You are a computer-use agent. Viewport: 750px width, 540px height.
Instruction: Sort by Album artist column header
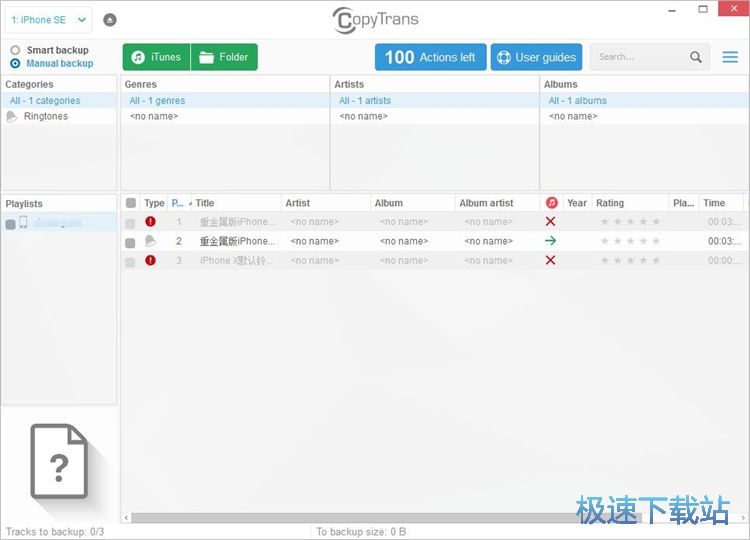coord(497,203)
